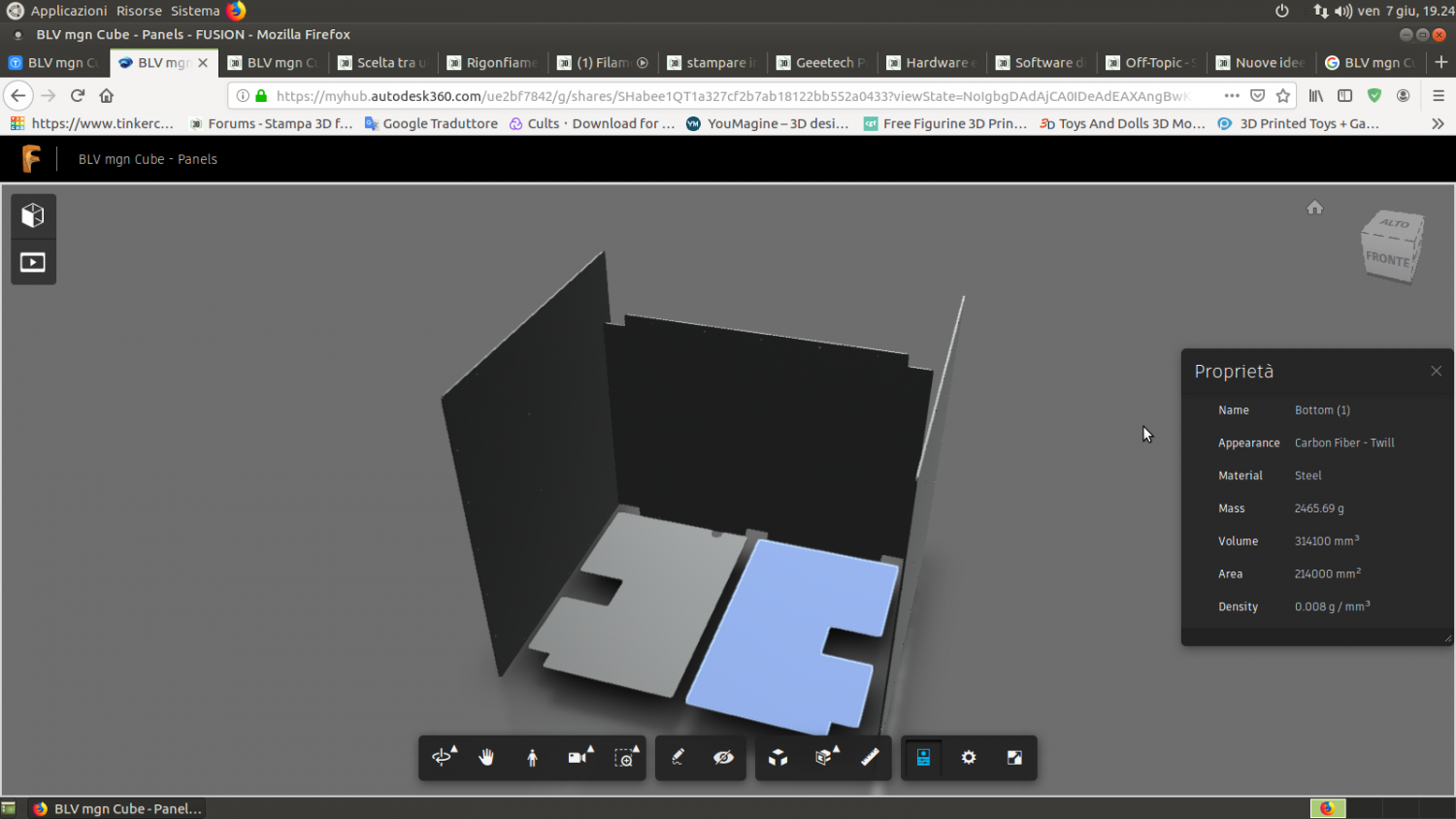This screenshot has height=819, width=1456.
Task: Open viewer Settings gear
Action: tap(969, 758)
